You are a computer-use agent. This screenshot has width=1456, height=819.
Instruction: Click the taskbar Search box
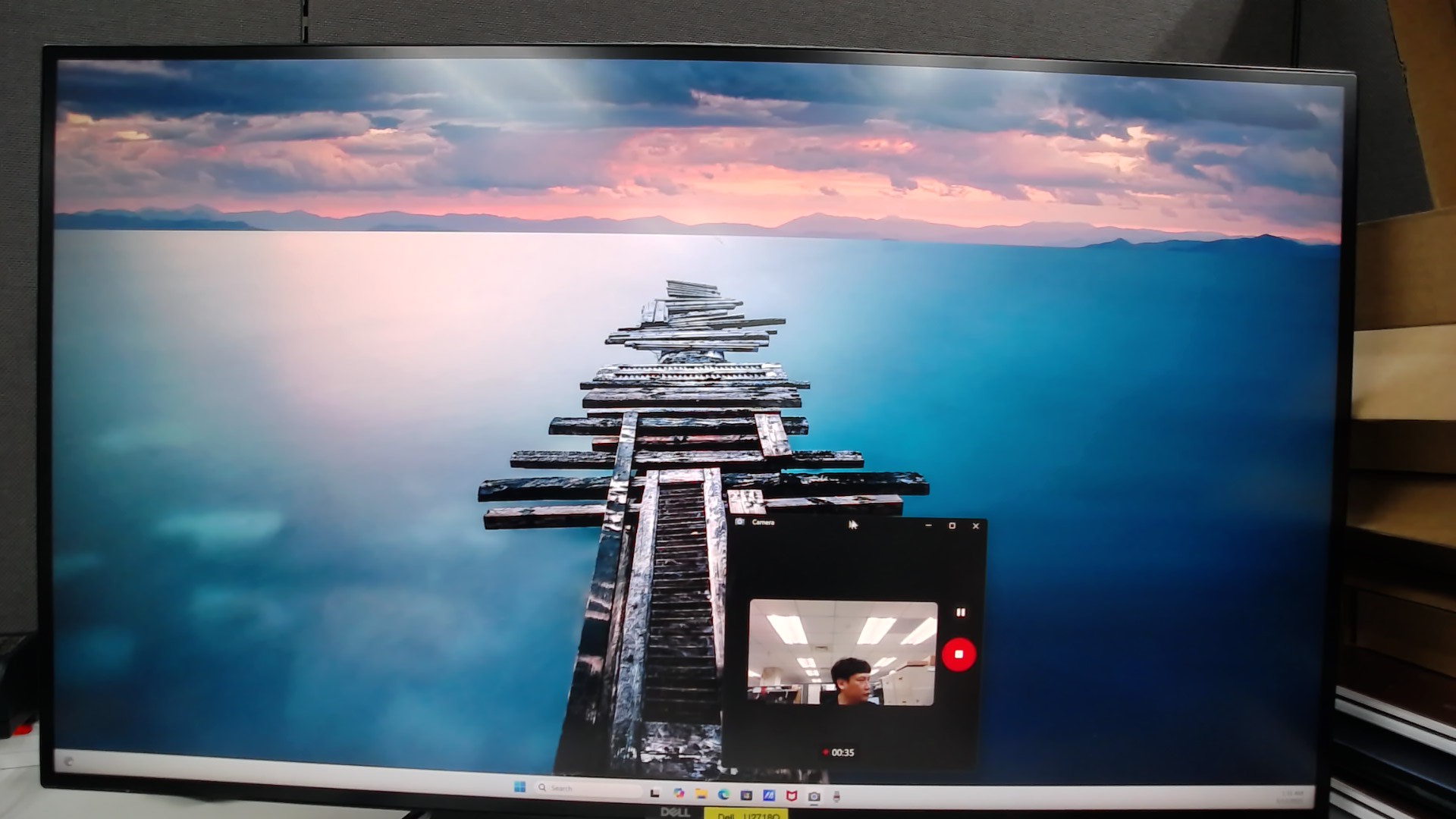576,788
